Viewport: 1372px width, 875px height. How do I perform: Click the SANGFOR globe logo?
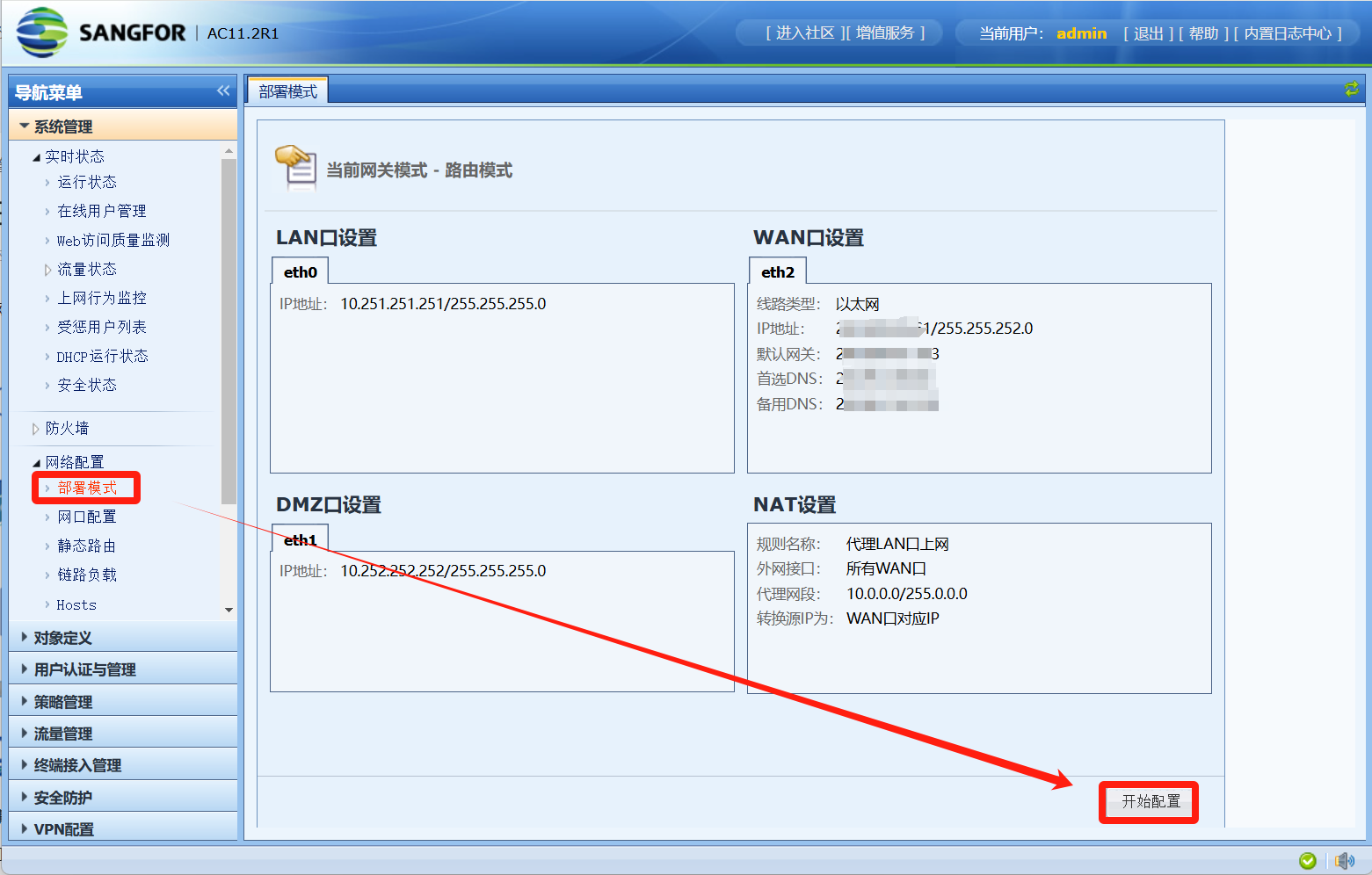pos(41,33)
